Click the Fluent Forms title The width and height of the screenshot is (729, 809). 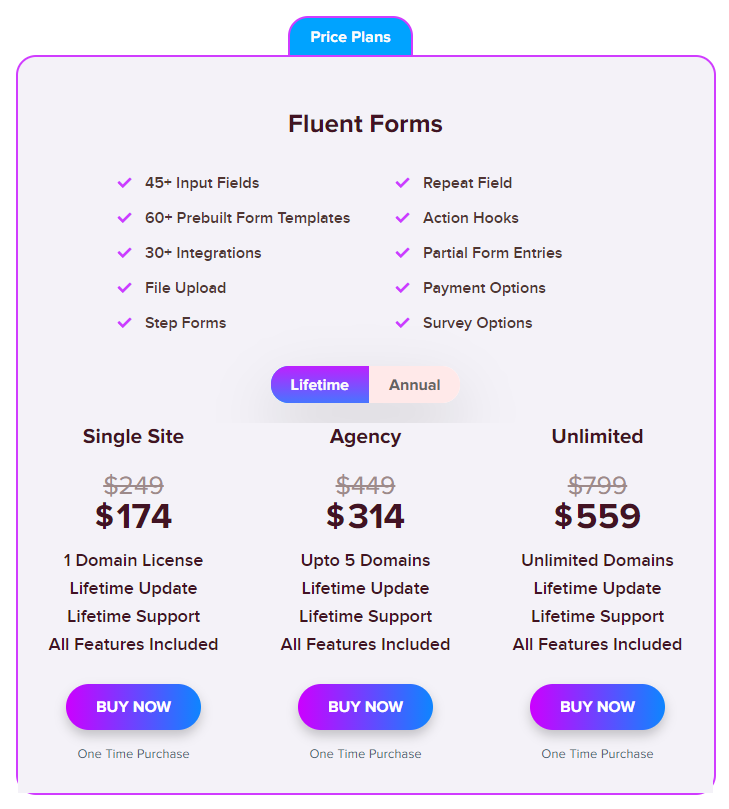pyautogui.click(x=365, y=124)
